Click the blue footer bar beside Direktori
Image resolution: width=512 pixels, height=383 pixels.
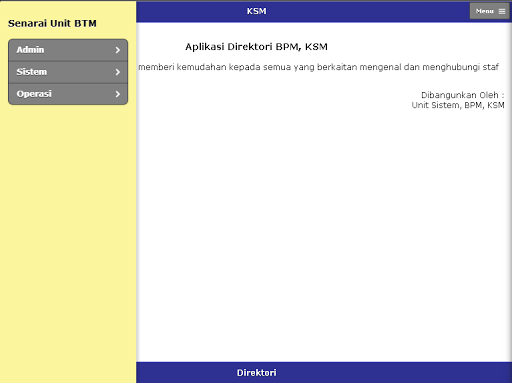pos(383,373)
